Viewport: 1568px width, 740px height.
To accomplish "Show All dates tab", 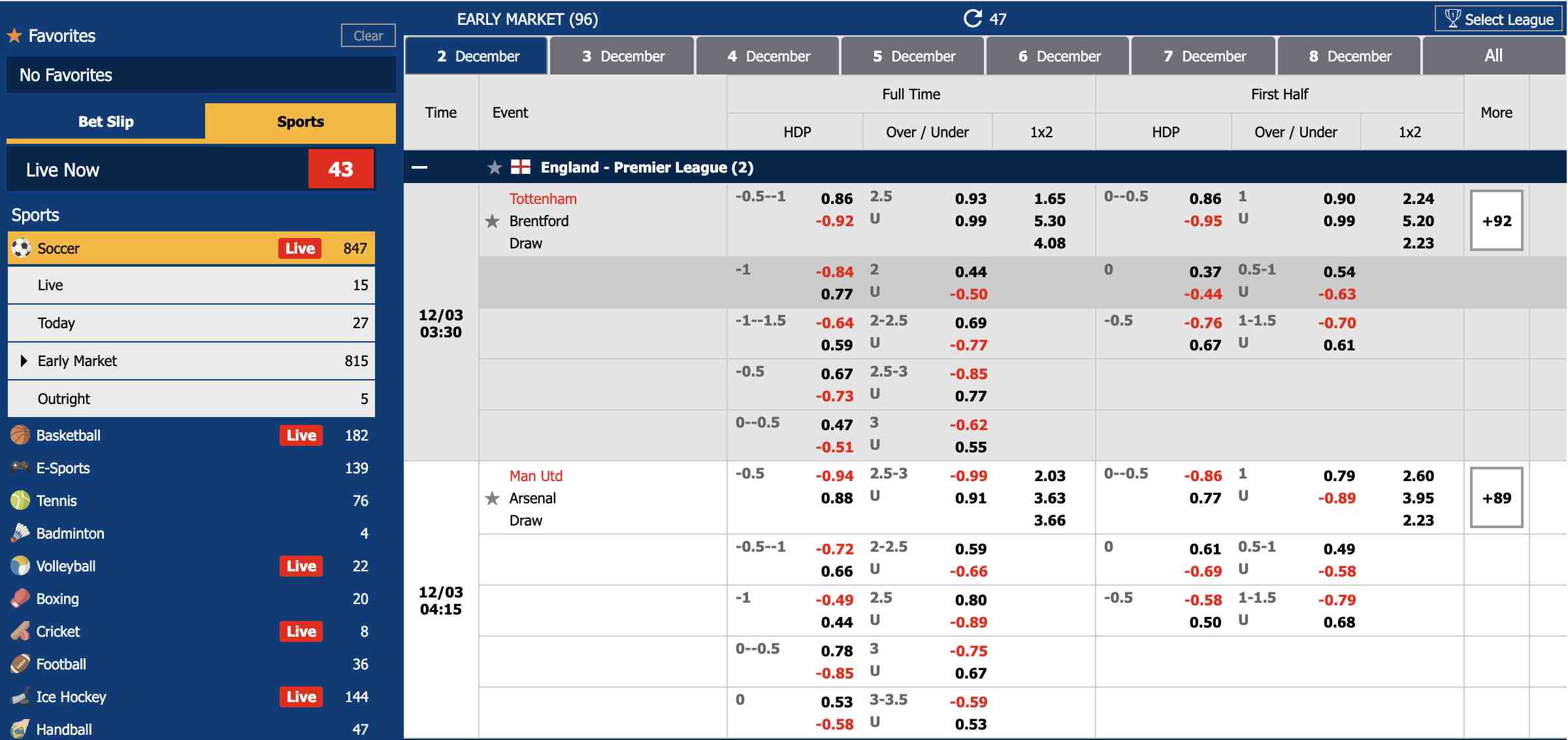I will coord(1494,56).
